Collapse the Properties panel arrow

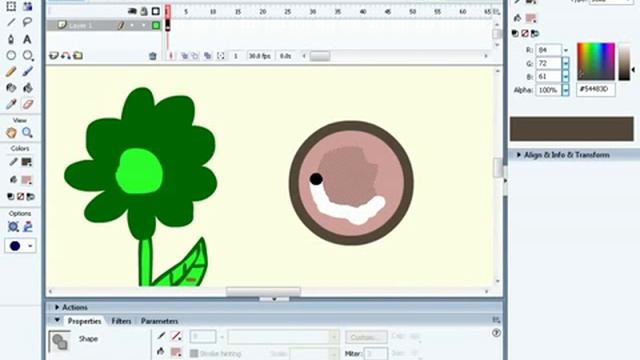[x=57, y=320]
